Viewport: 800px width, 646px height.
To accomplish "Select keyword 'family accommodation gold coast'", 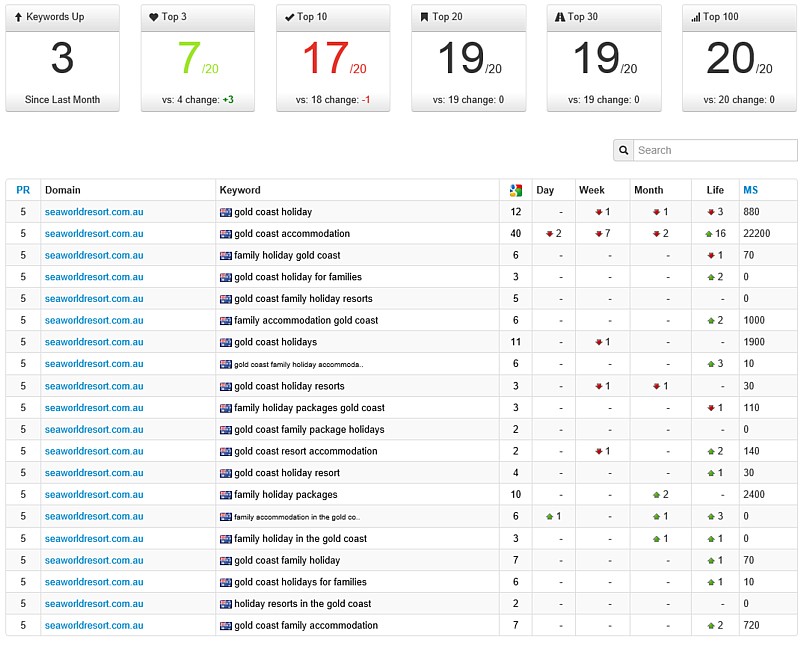I will pyautogui.click(x=306, y=320).
